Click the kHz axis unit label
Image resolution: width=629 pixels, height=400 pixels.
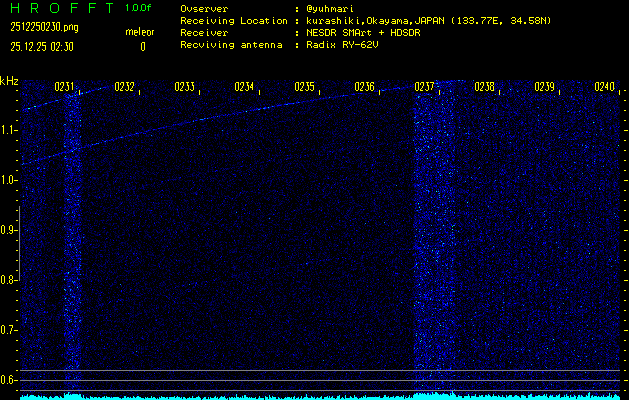(x=9, y=80)
